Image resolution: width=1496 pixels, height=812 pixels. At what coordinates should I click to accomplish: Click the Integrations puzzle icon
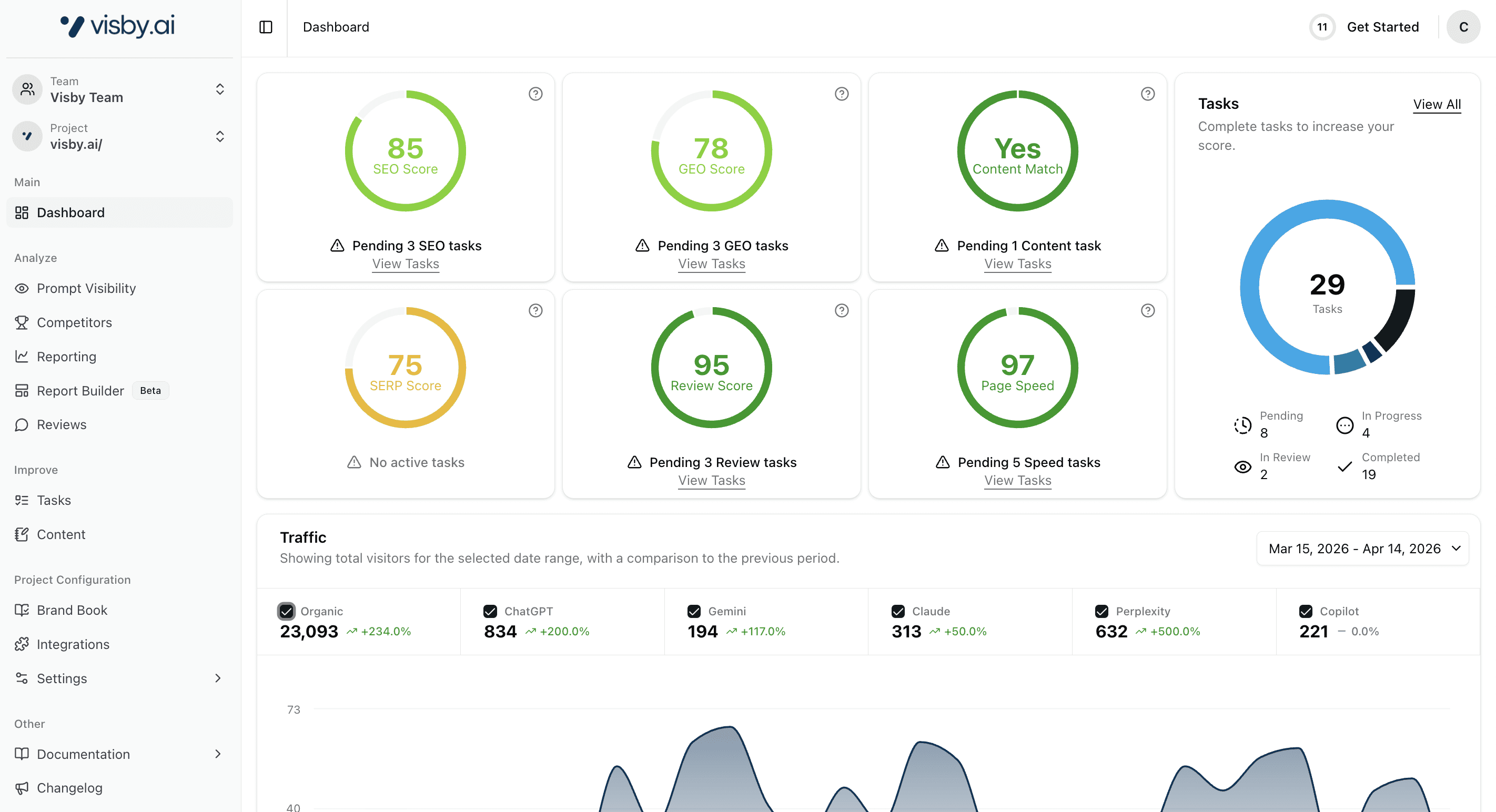tap(22, 644)
